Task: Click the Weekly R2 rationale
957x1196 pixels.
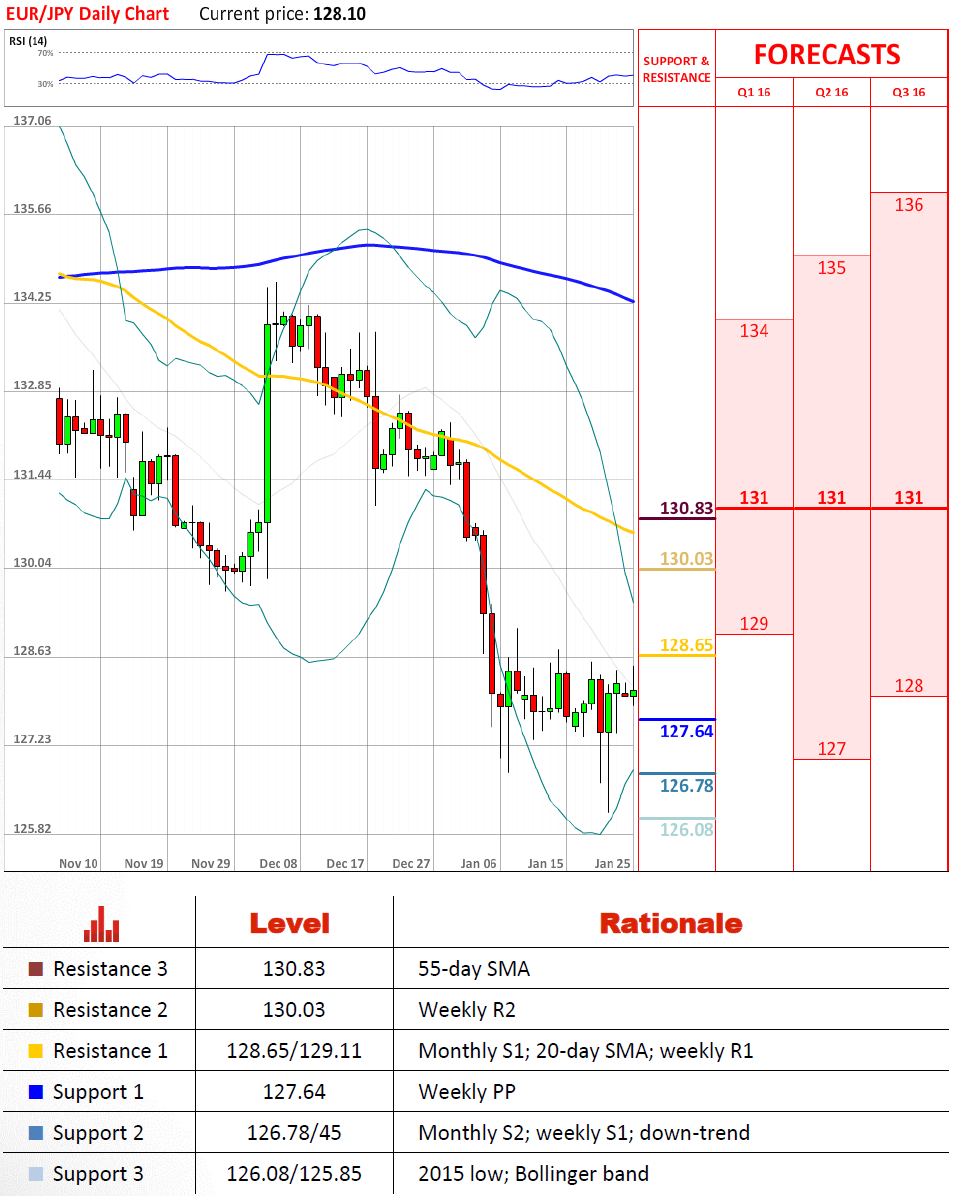Action: pyautogui.click(x=467, y=1010)
